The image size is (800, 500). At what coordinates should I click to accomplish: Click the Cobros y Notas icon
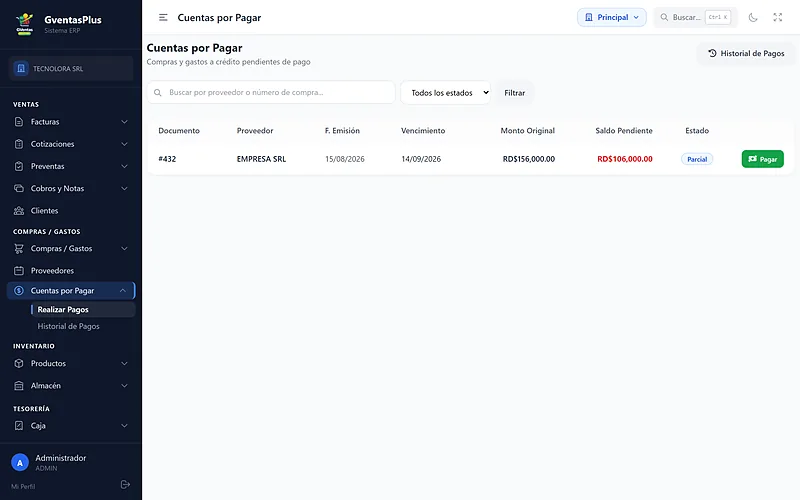tap(19, 188)
